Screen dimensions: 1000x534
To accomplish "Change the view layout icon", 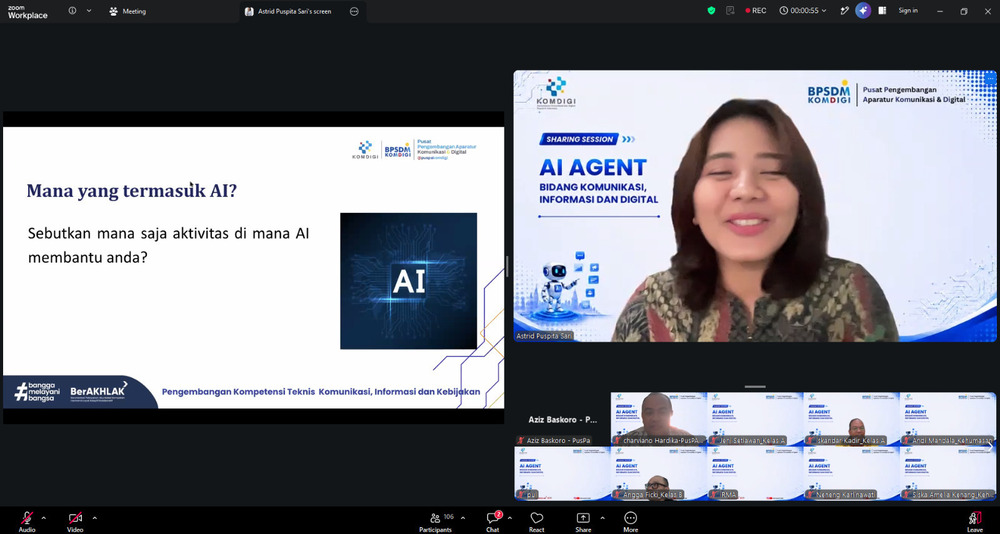I will (883, 11).
